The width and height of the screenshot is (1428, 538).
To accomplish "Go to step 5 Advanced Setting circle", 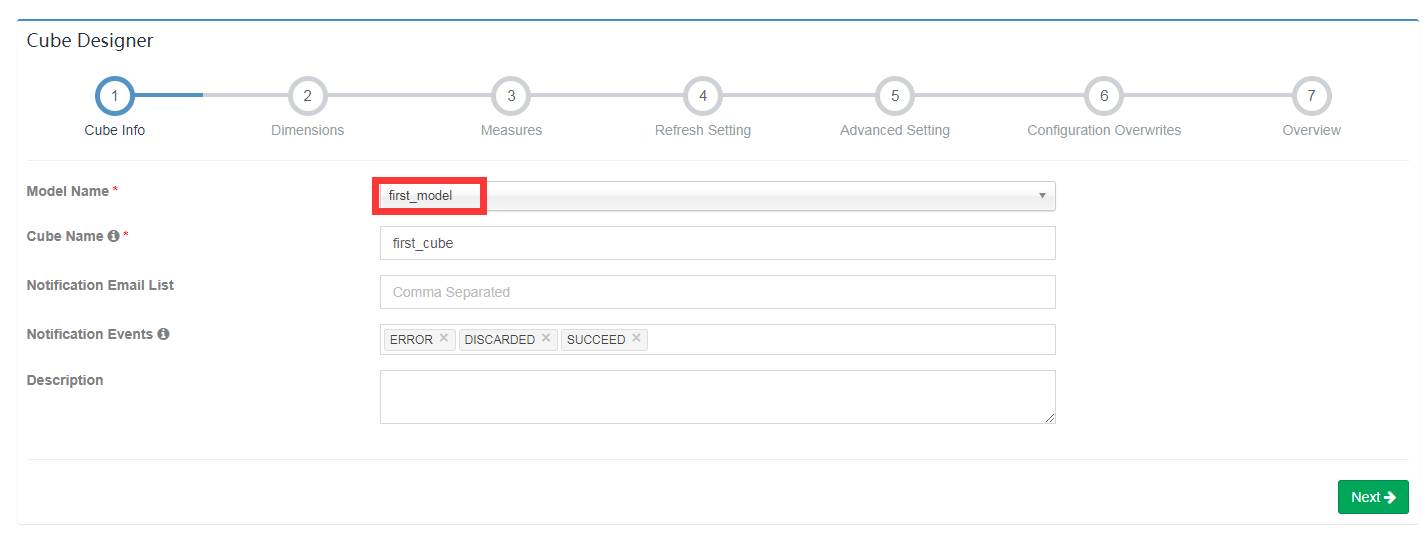I will coord(895,96).
